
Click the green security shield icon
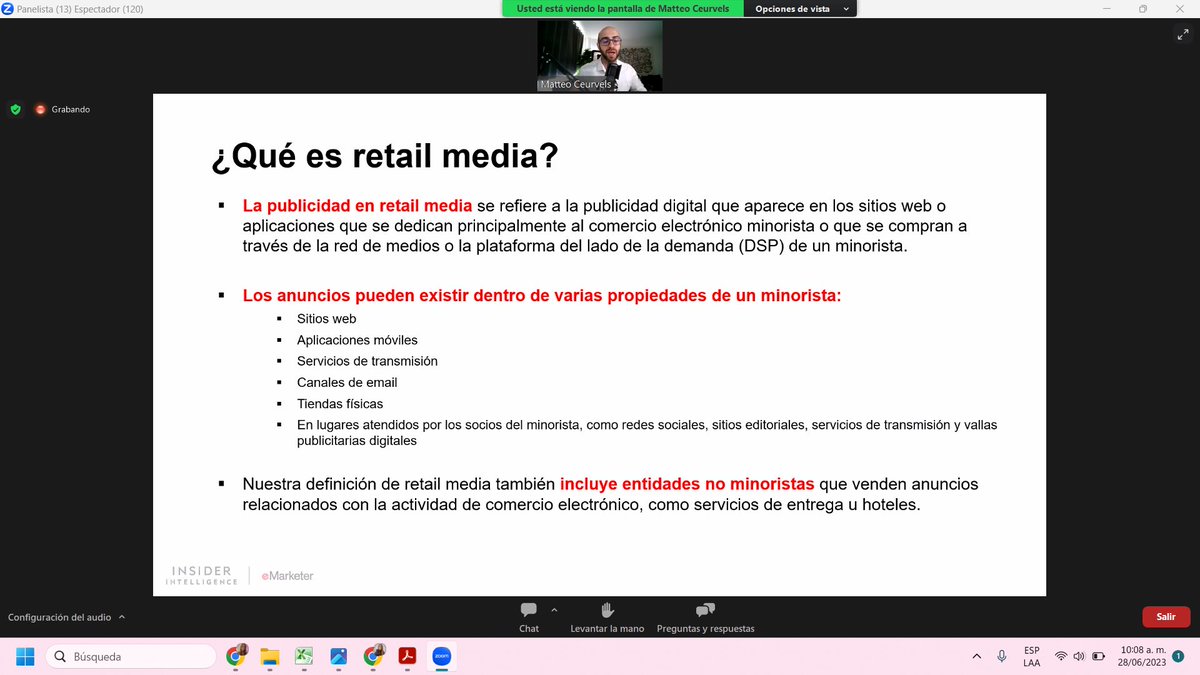[14, 109]
